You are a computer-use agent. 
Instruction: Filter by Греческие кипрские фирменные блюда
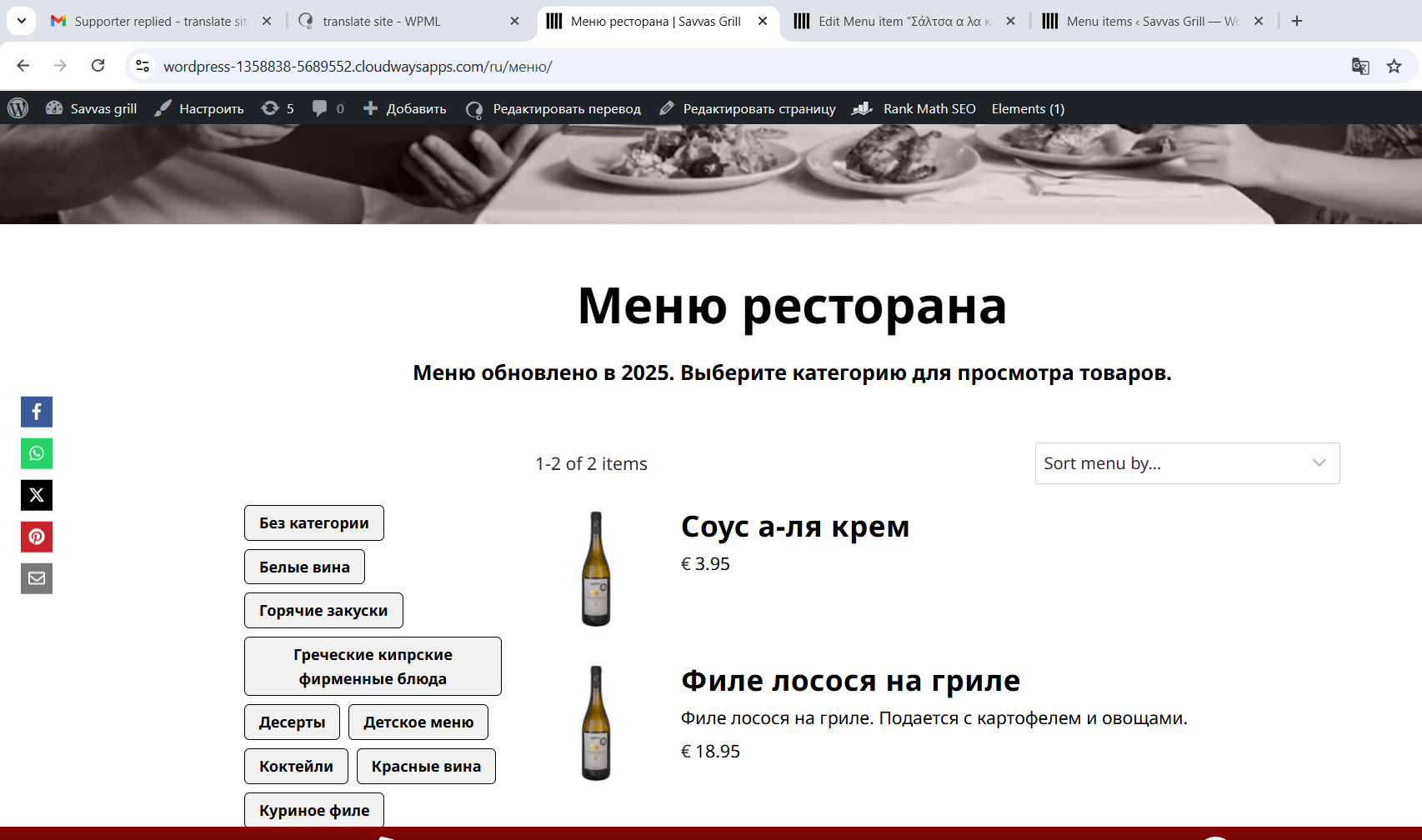click(373, 666)
